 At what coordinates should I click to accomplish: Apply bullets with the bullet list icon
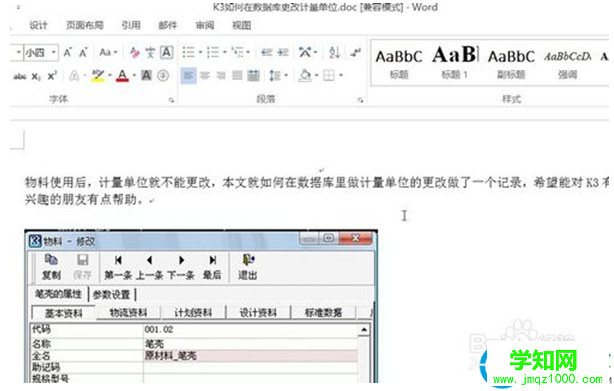click(189, 52)
